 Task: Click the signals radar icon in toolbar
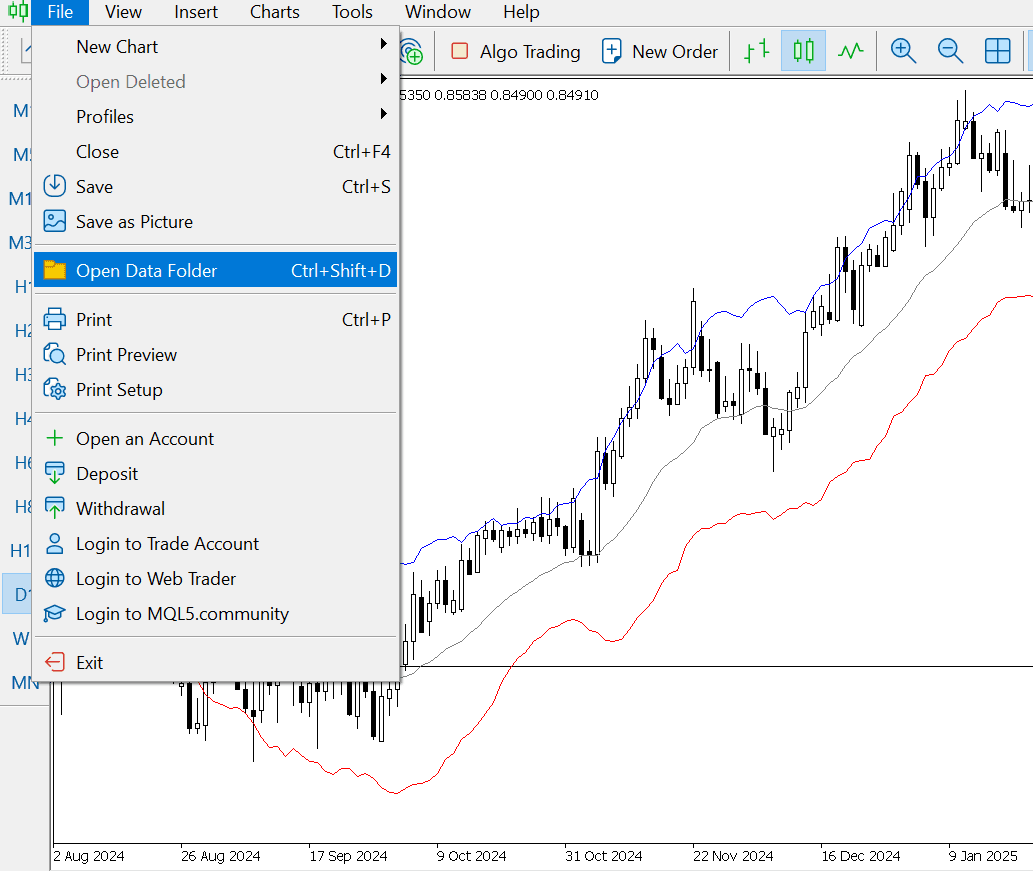coord(411,51)
